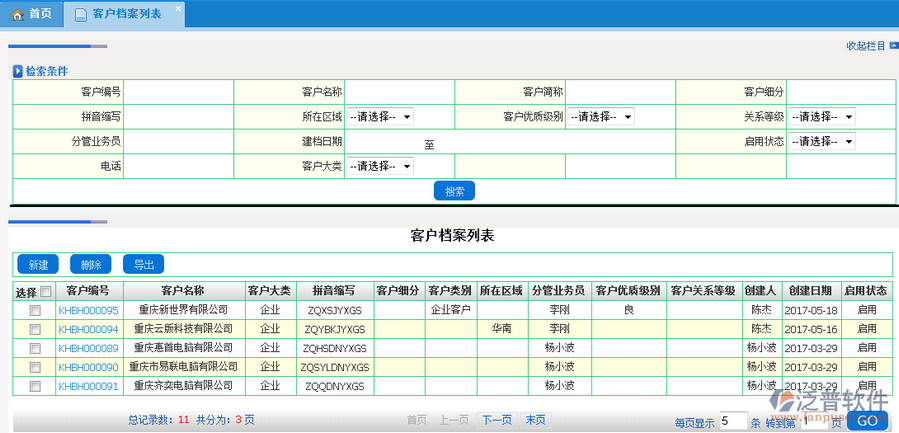Click the 客户编号 search input field
Screen dimensions: 899x433
click(x=178, y=91)
